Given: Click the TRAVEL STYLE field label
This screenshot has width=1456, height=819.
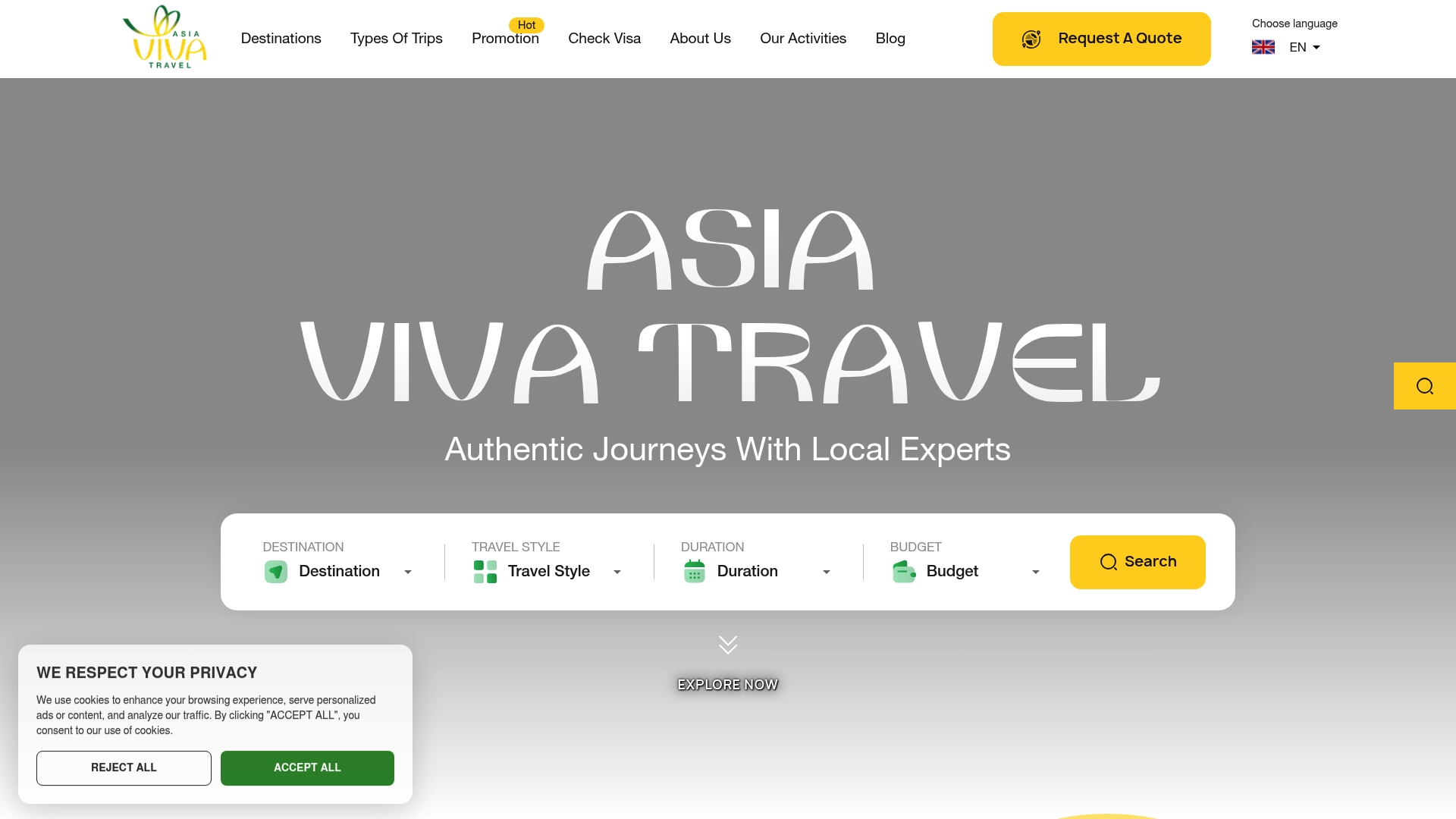Looking at the screenshot, I should 516,547.
